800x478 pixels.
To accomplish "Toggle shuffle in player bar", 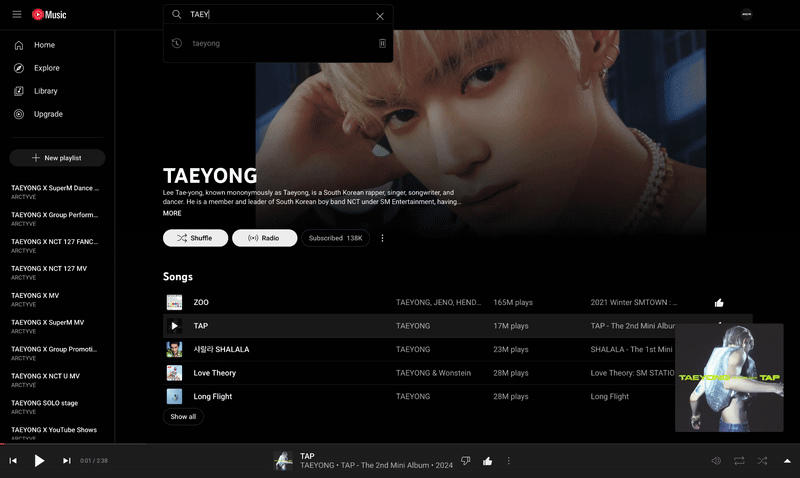I will coord(762,461).
